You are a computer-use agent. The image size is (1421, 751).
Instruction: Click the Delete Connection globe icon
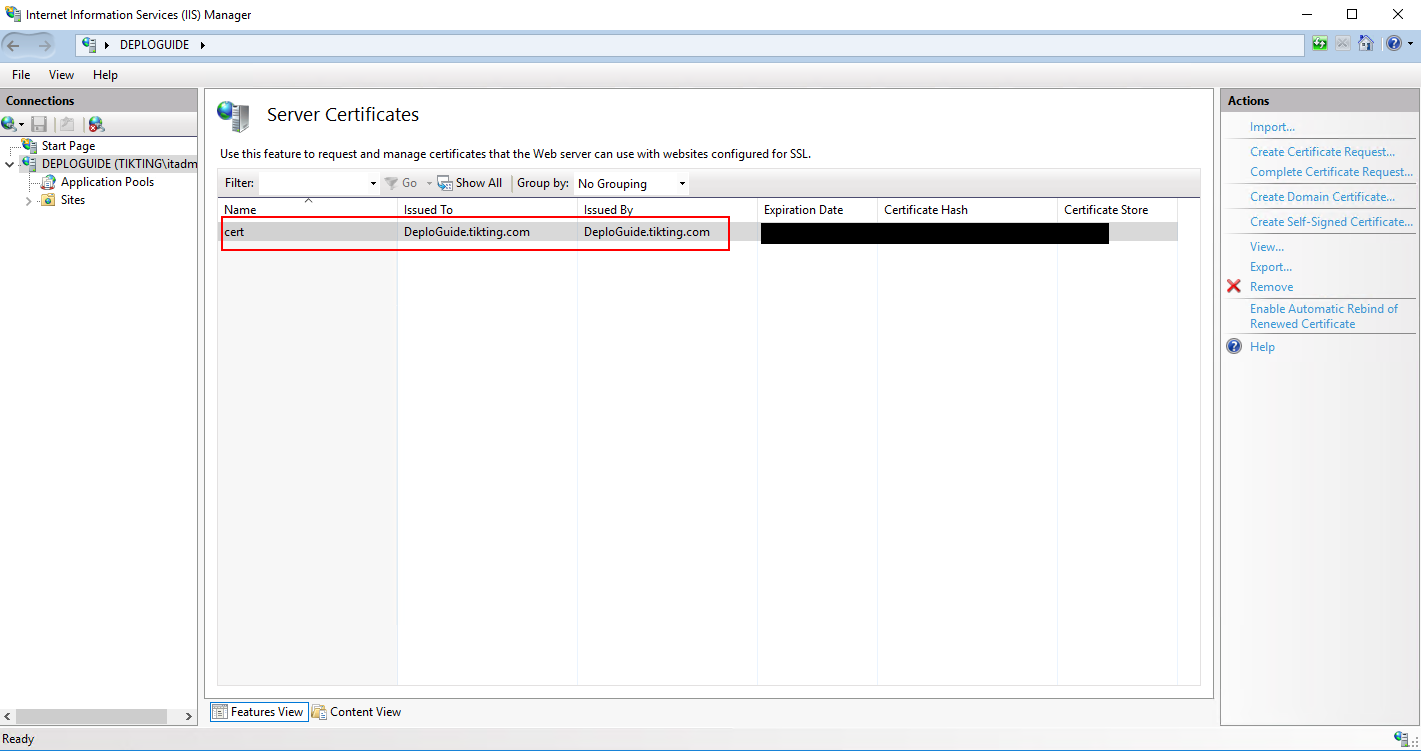point(96,124)
